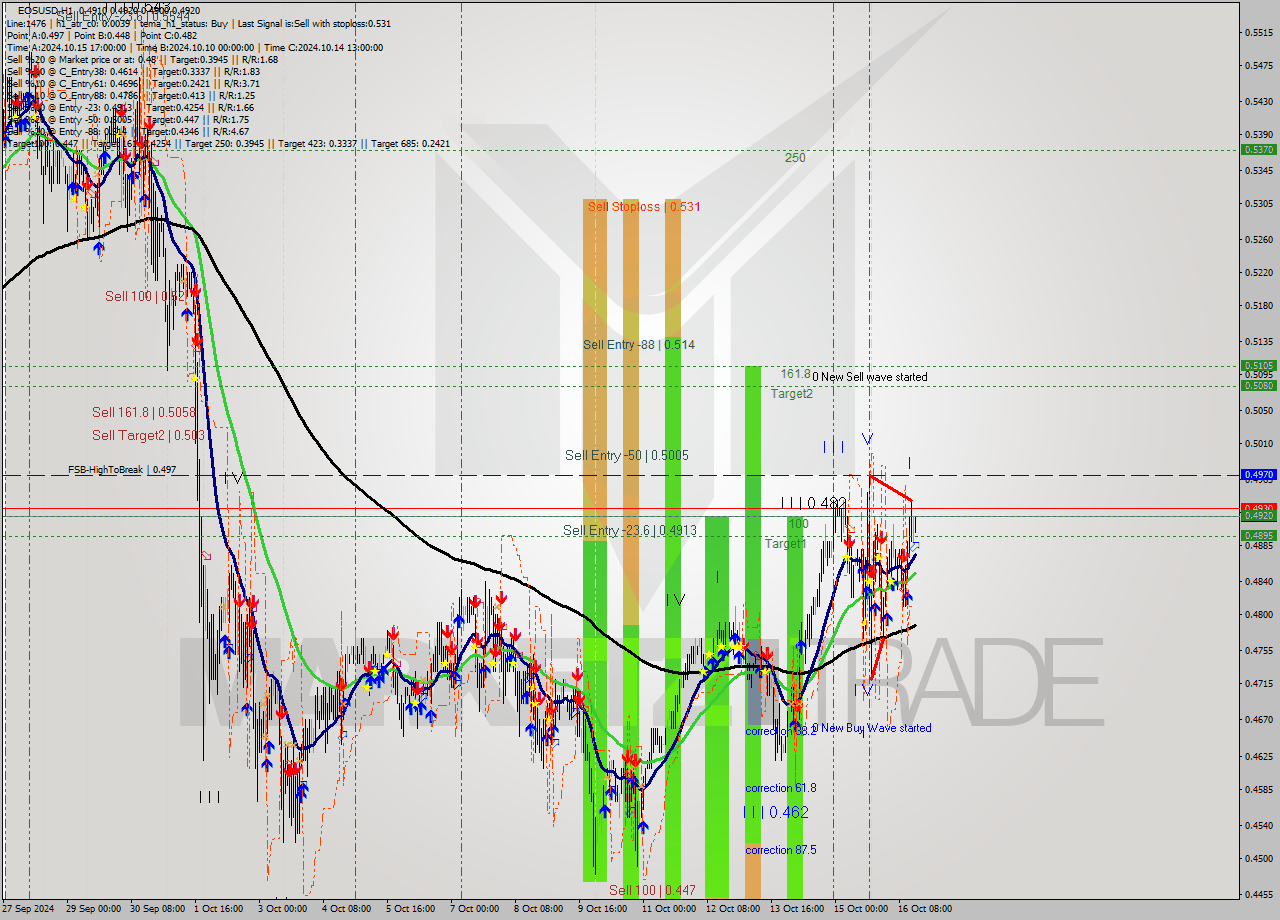
Task: Click the 'FSB-HighToBreak | 0.497' label
Action: 122,469
